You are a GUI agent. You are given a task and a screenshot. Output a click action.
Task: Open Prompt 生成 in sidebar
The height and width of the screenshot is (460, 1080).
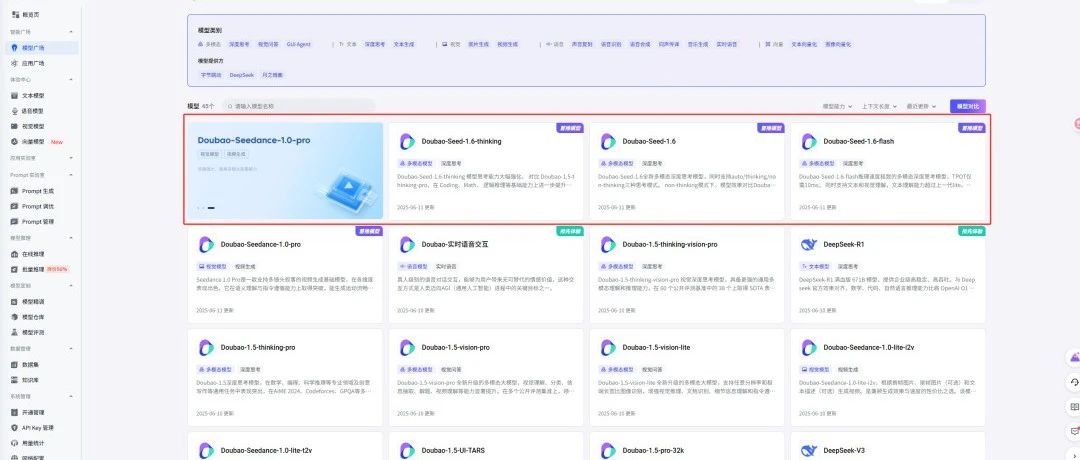point(37,191)
